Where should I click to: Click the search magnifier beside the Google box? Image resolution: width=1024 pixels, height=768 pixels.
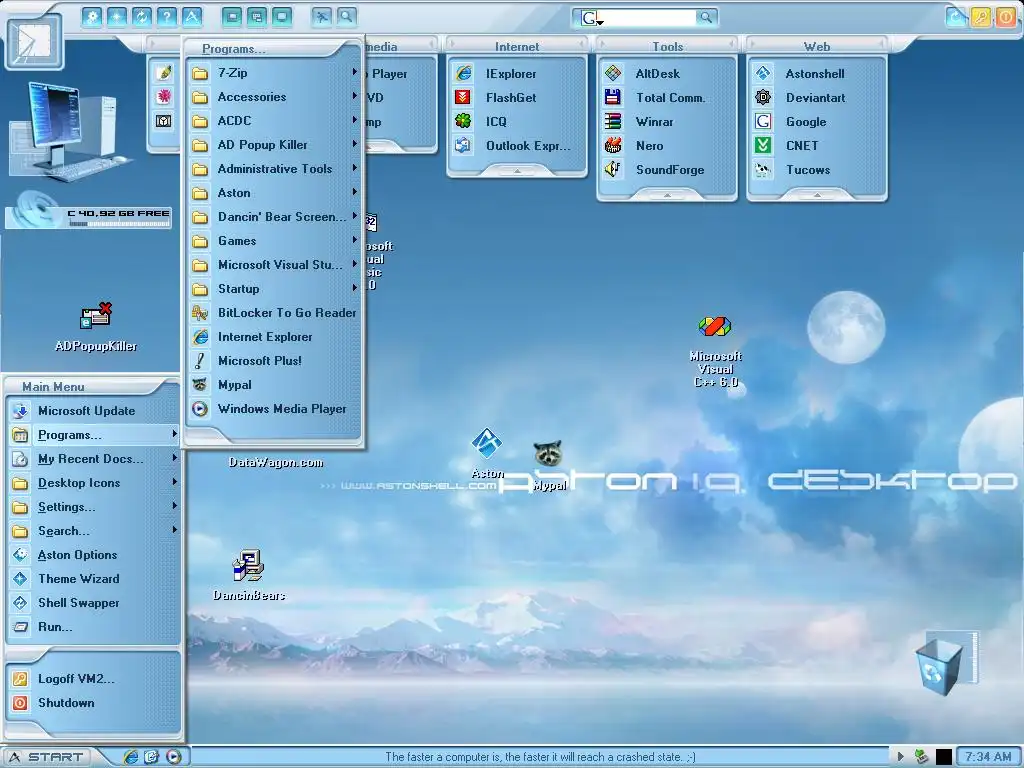[x=706, y=18]
